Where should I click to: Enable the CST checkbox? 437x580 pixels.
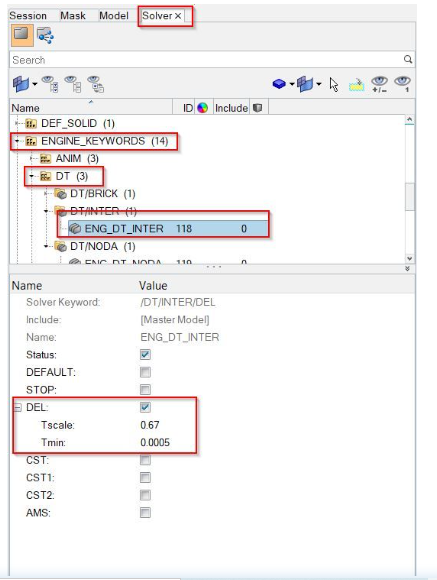(145, 460)
